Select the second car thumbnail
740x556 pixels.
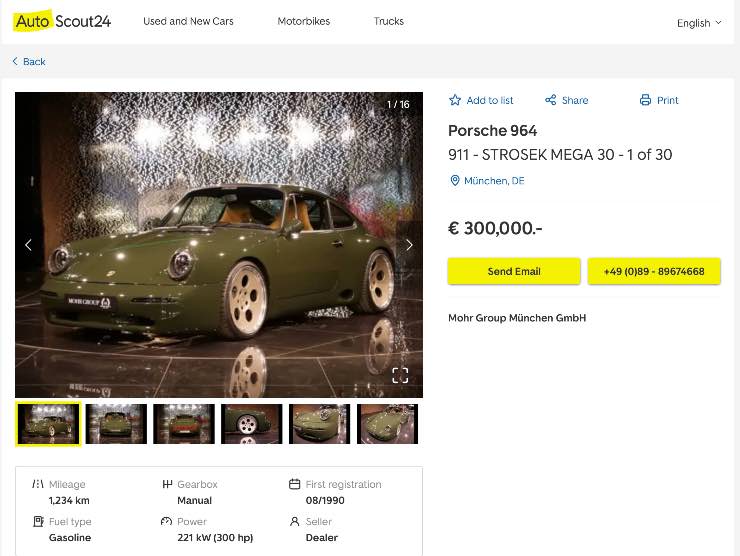(116, 424)
